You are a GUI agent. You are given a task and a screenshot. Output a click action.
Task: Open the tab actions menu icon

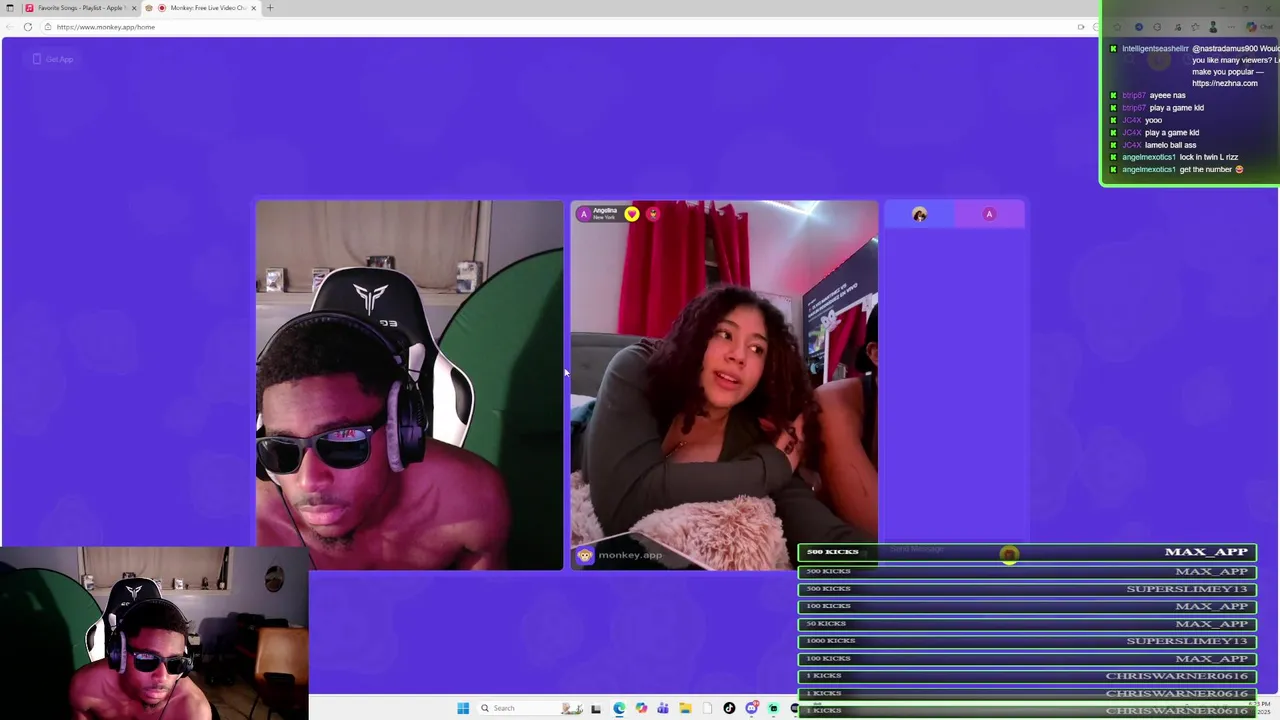pyautogui.click(x=10, y=8)
